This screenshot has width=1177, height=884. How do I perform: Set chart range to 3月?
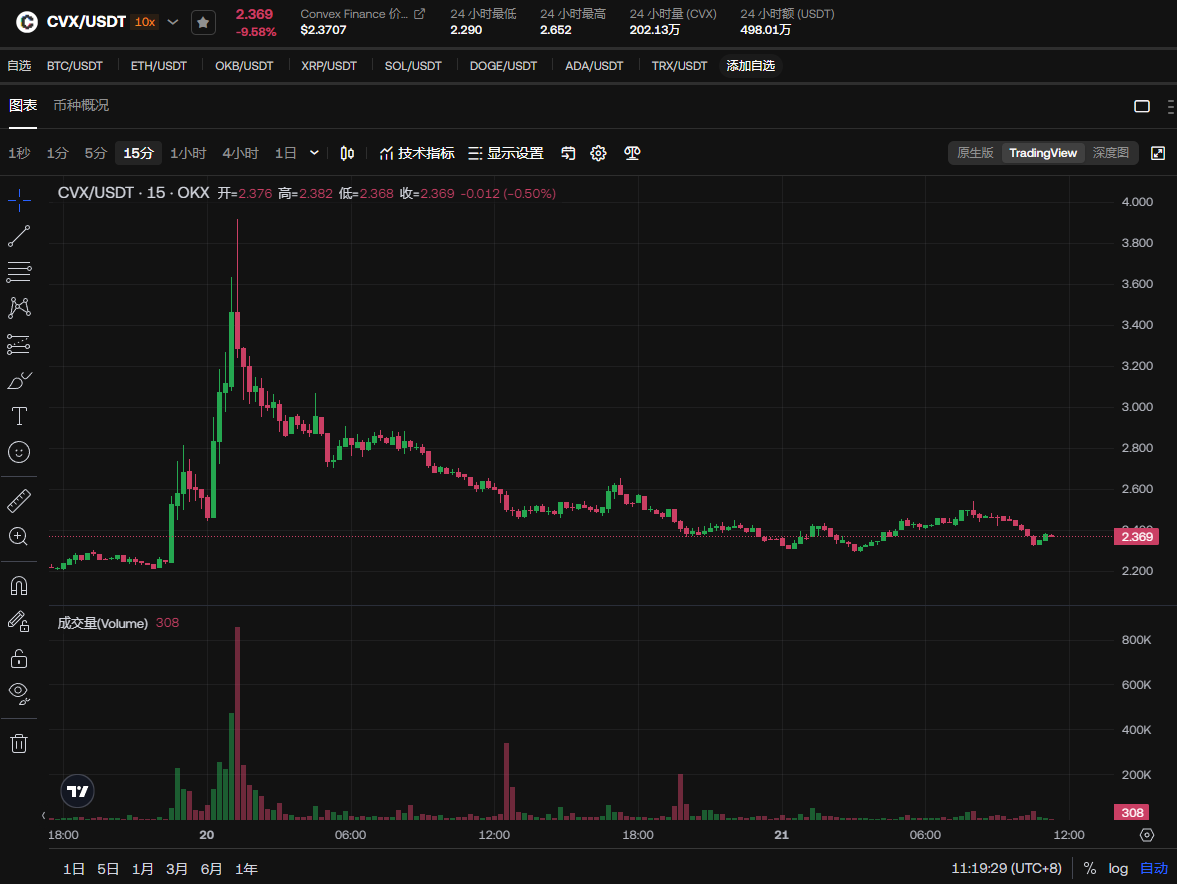tap(176, 869)
